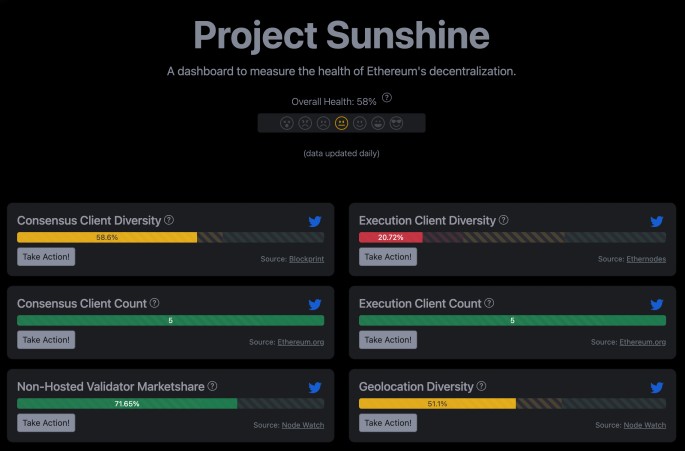Open help icon beside Geolocation Diversity
This screenshot has height=451, width=685.
482,386
